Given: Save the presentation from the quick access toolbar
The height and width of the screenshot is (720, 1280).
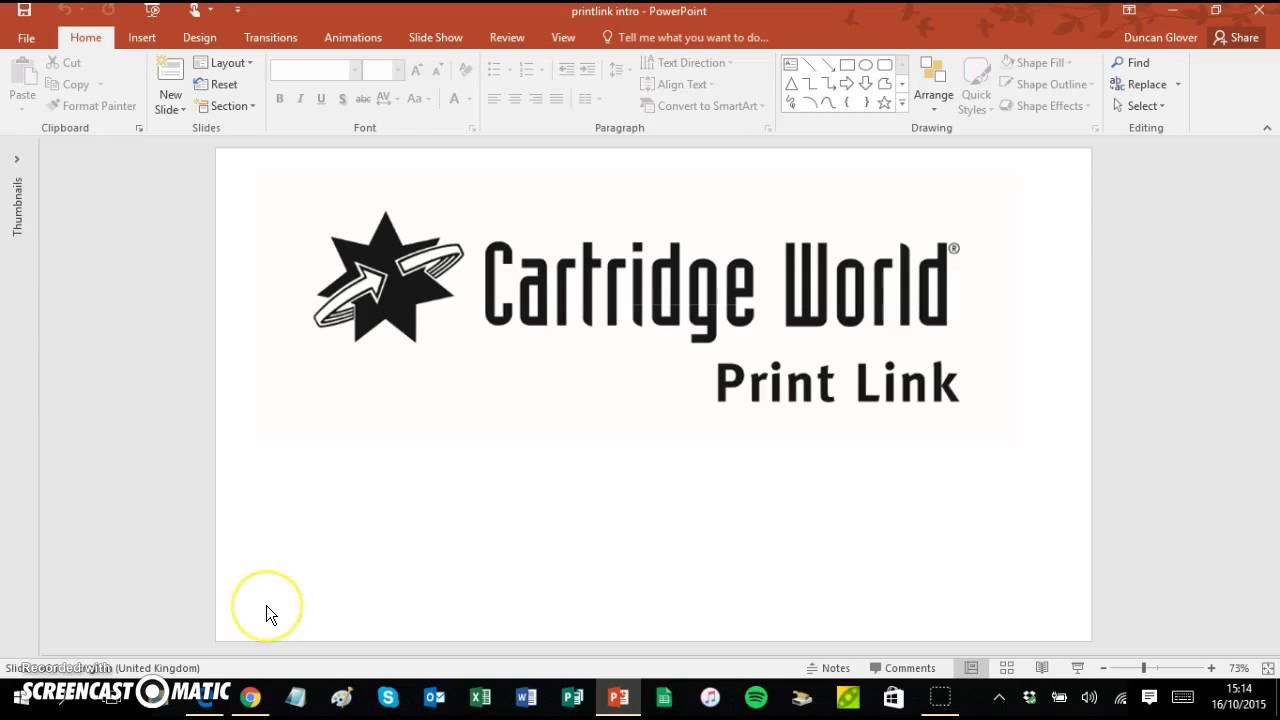Looking at the screenshot, I should click(24, 10).
